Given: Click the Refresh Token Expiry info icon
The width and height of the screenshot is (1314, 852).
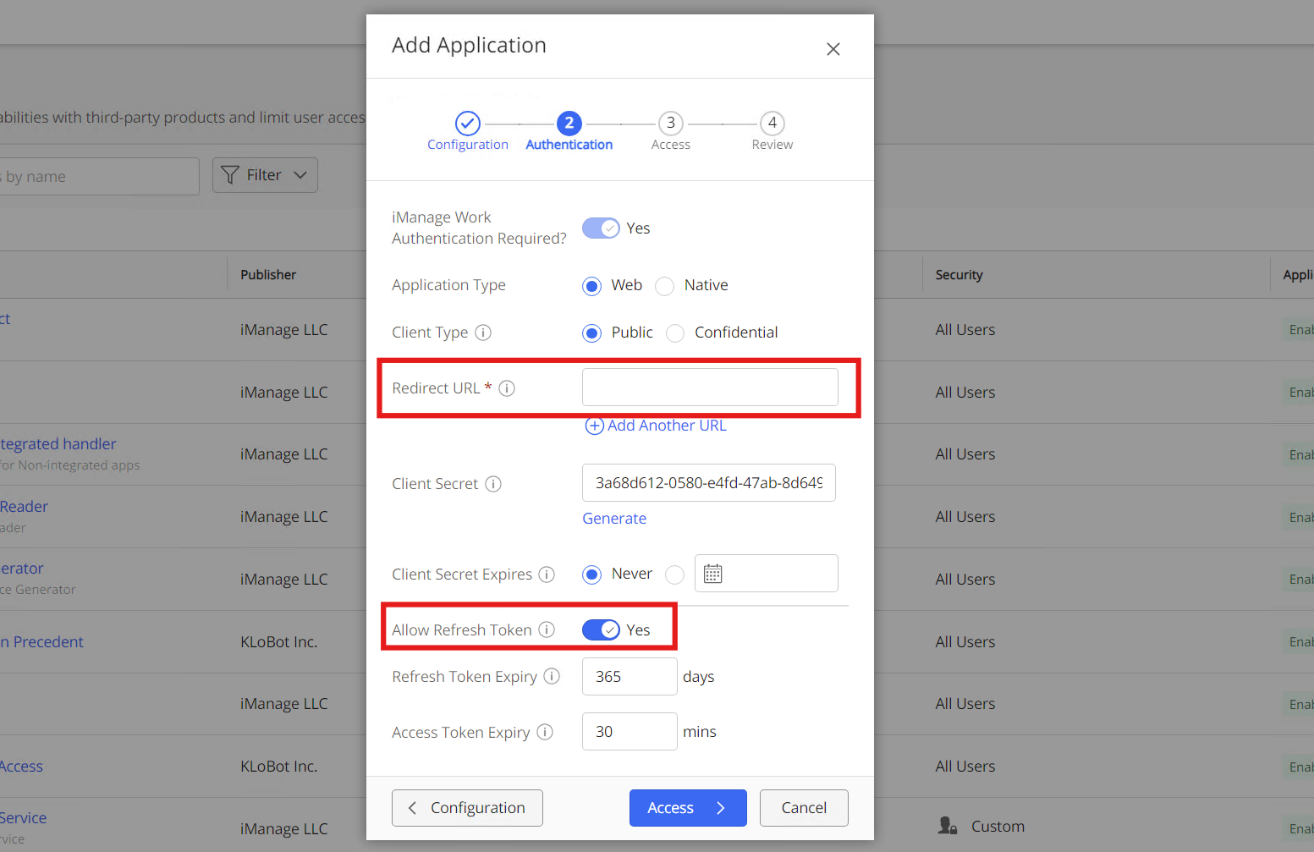Looking at the screenshot, I should click(x=552, y=677).
